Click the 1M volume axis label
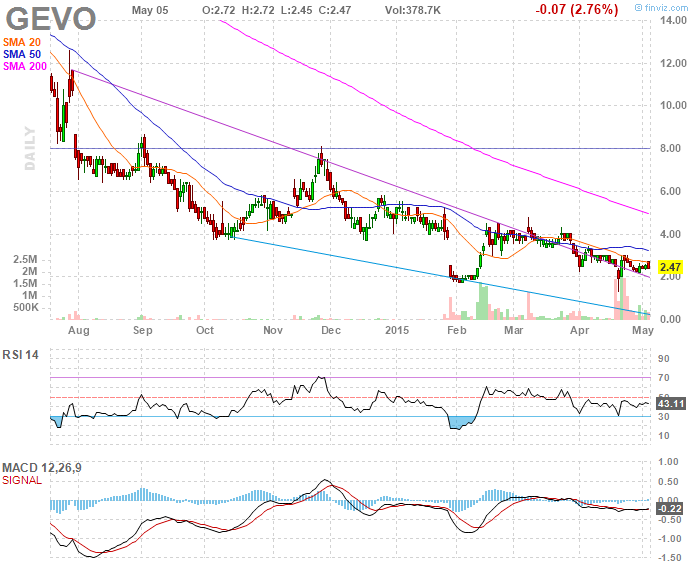Screen dimensions: 700x566 coord(30,295)
